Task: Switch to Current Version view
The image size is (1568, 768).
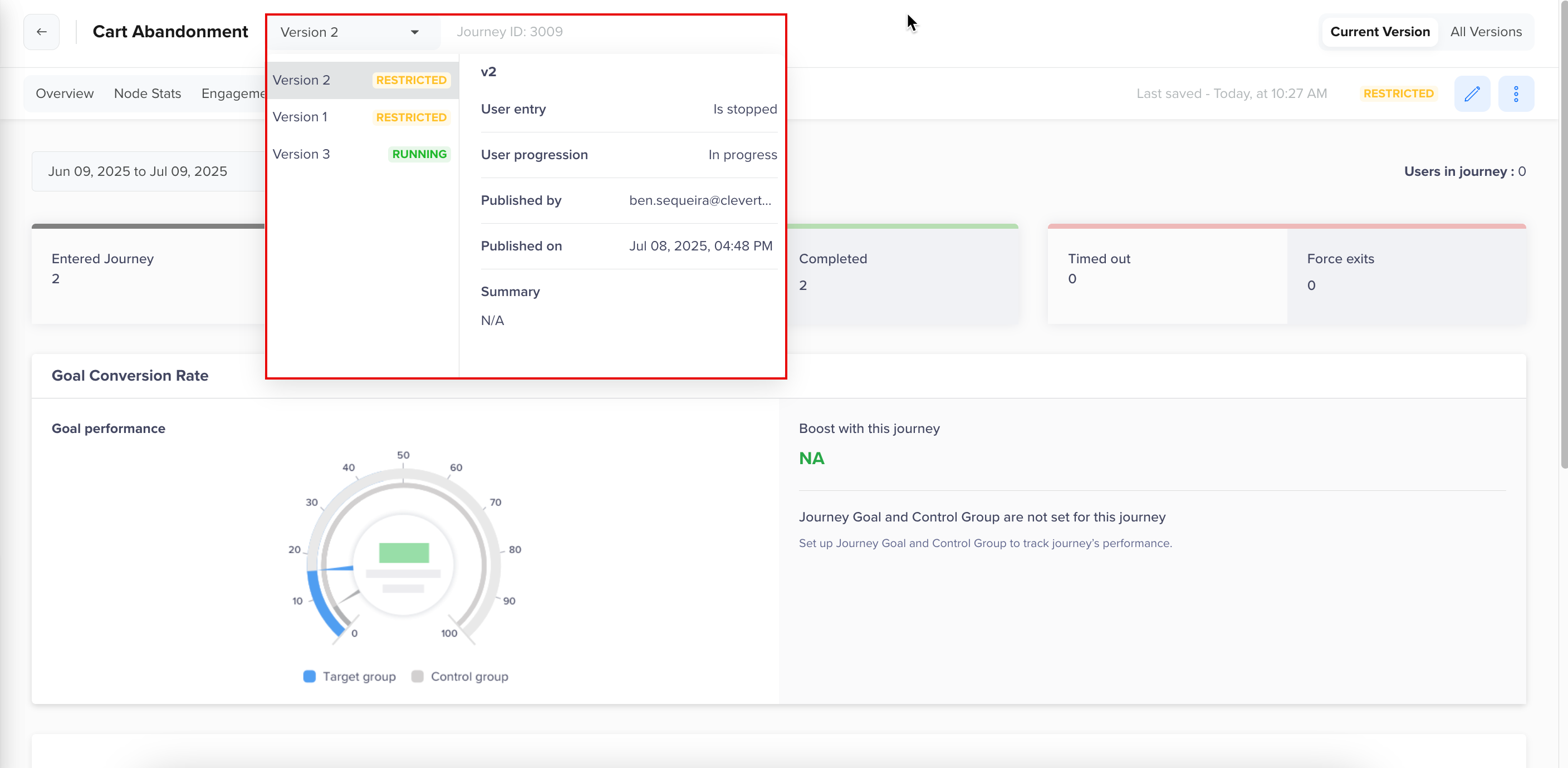Action: pos(1379,32)
